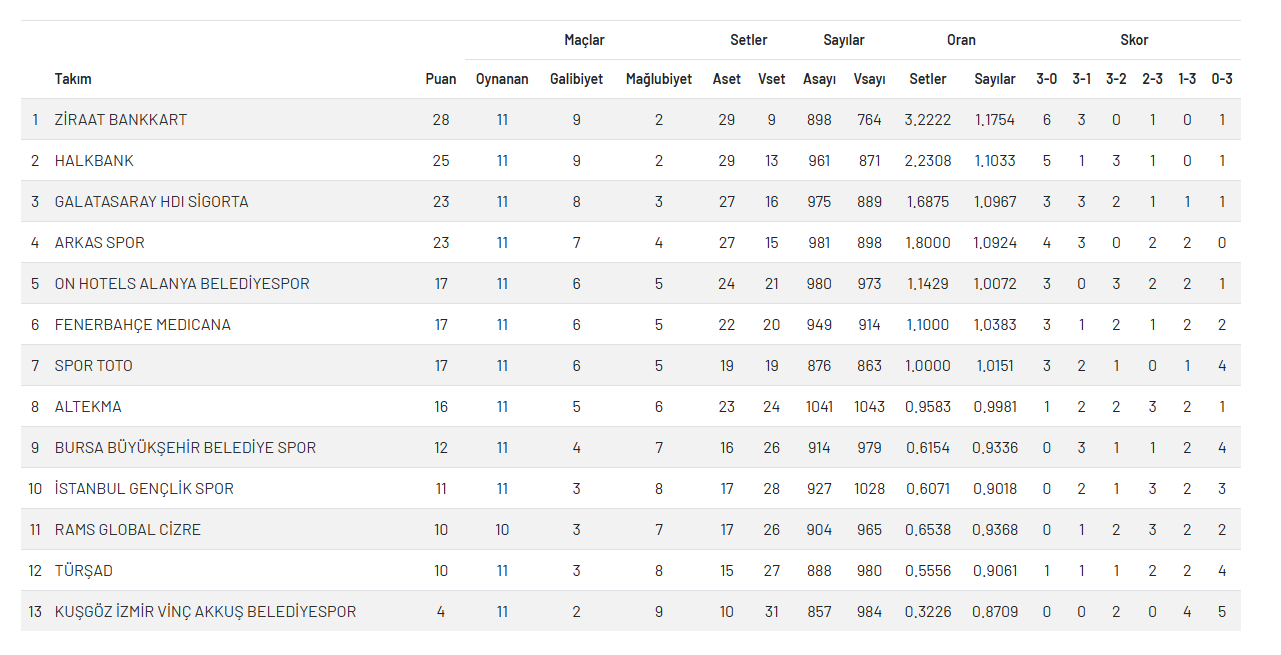
Task: Click the Vsayı column header
Action: (869, 79)
